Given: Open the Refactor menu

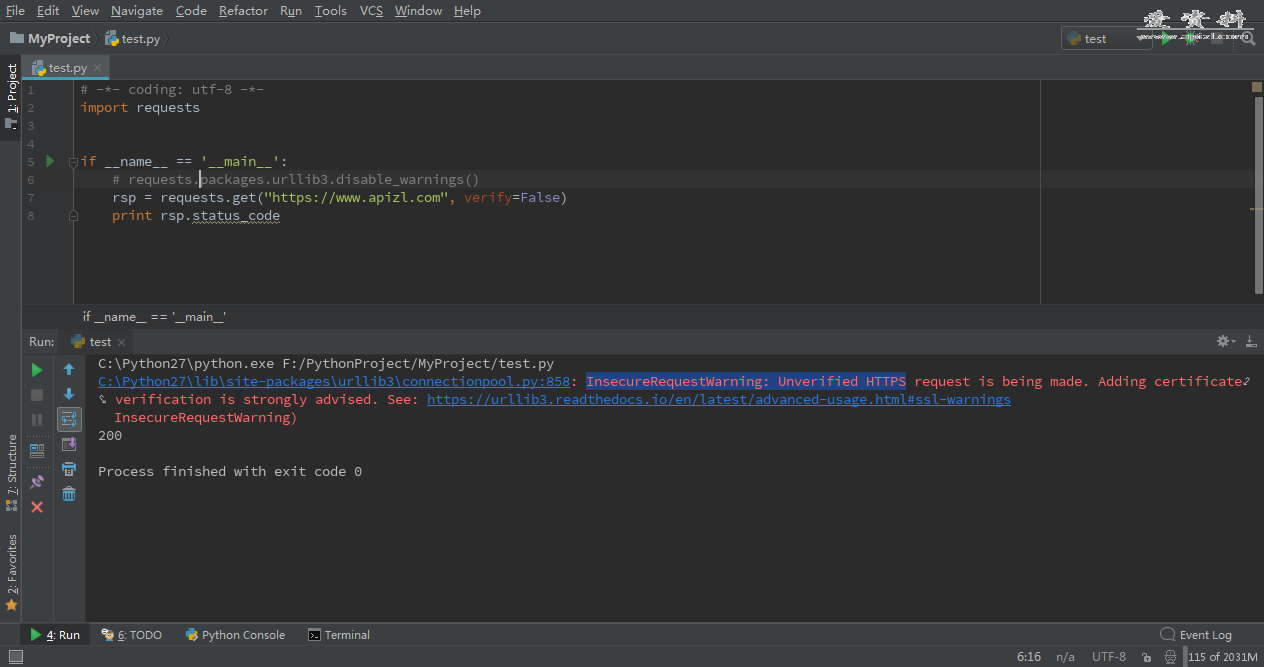Looking at the screenshot, I should [x=243, y=10].
